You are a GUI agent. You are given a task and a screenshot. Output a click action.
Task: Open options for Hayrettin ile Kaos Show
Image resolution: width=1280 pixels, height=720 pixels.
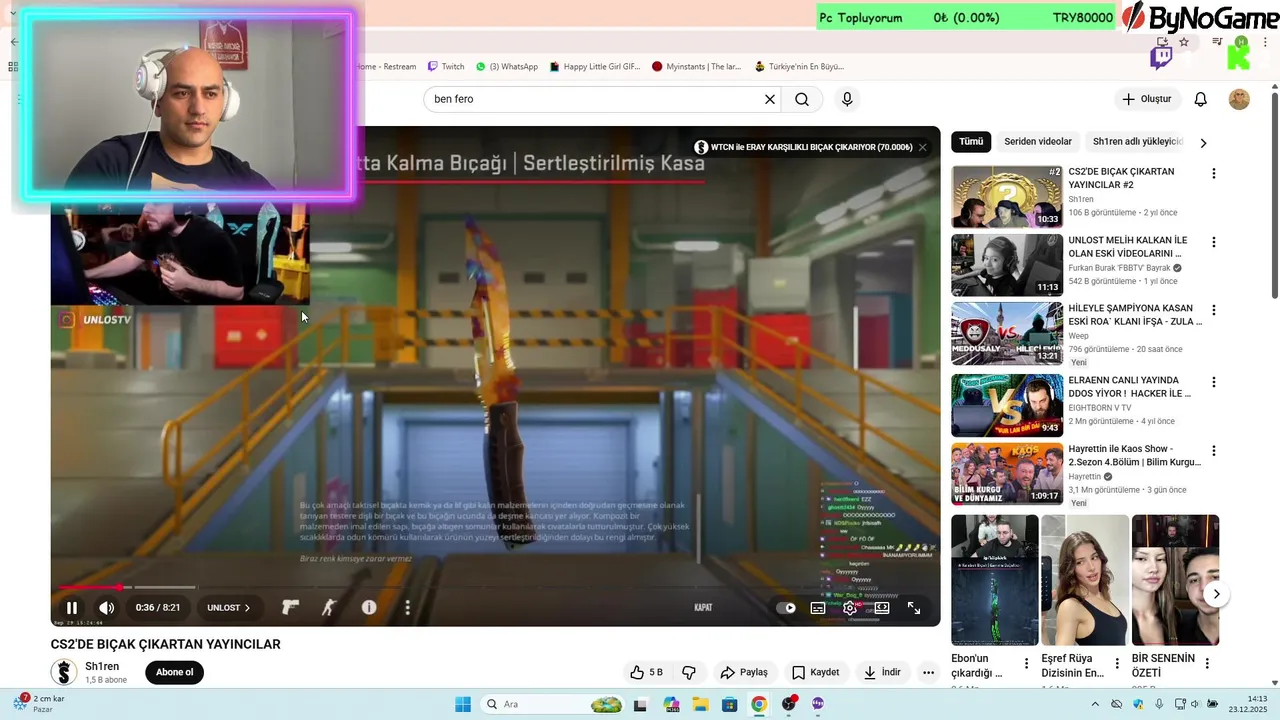click(1214, 451)
